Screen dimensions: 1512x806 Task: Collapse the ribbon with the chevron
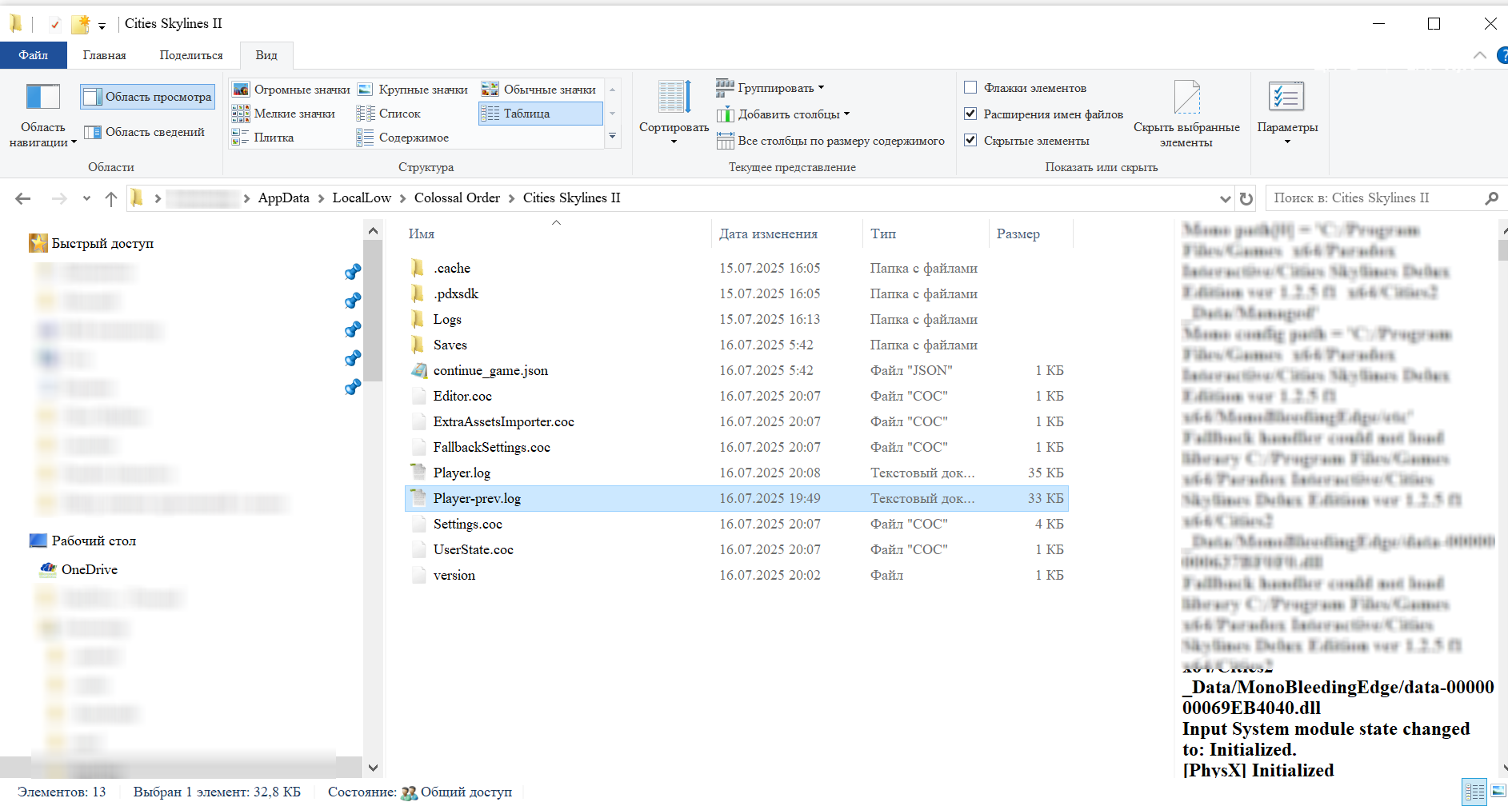pyautogui.click(x=1480, y=55)
